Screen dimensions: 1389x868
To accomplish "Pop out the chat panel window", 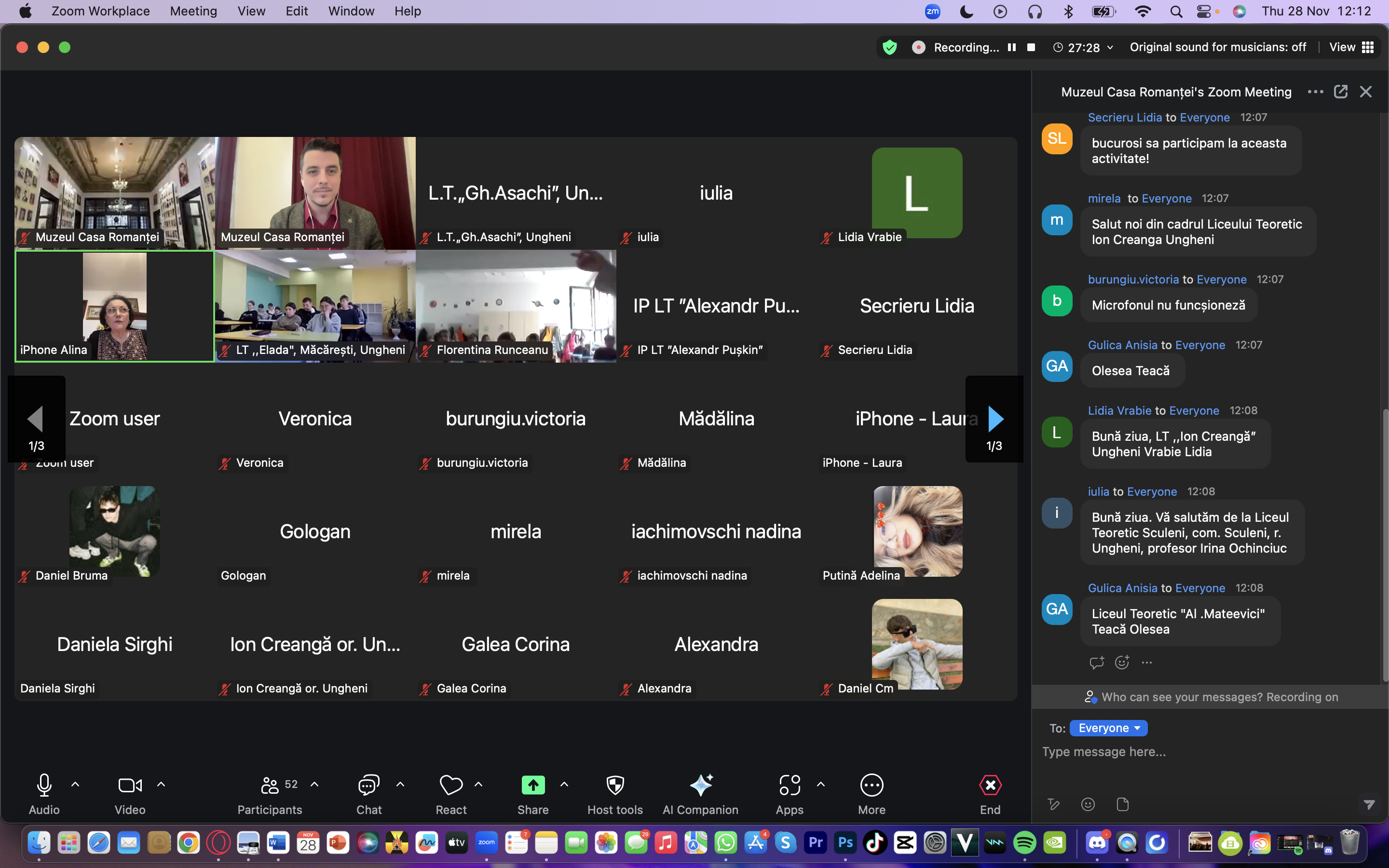I will [1340, 92].
